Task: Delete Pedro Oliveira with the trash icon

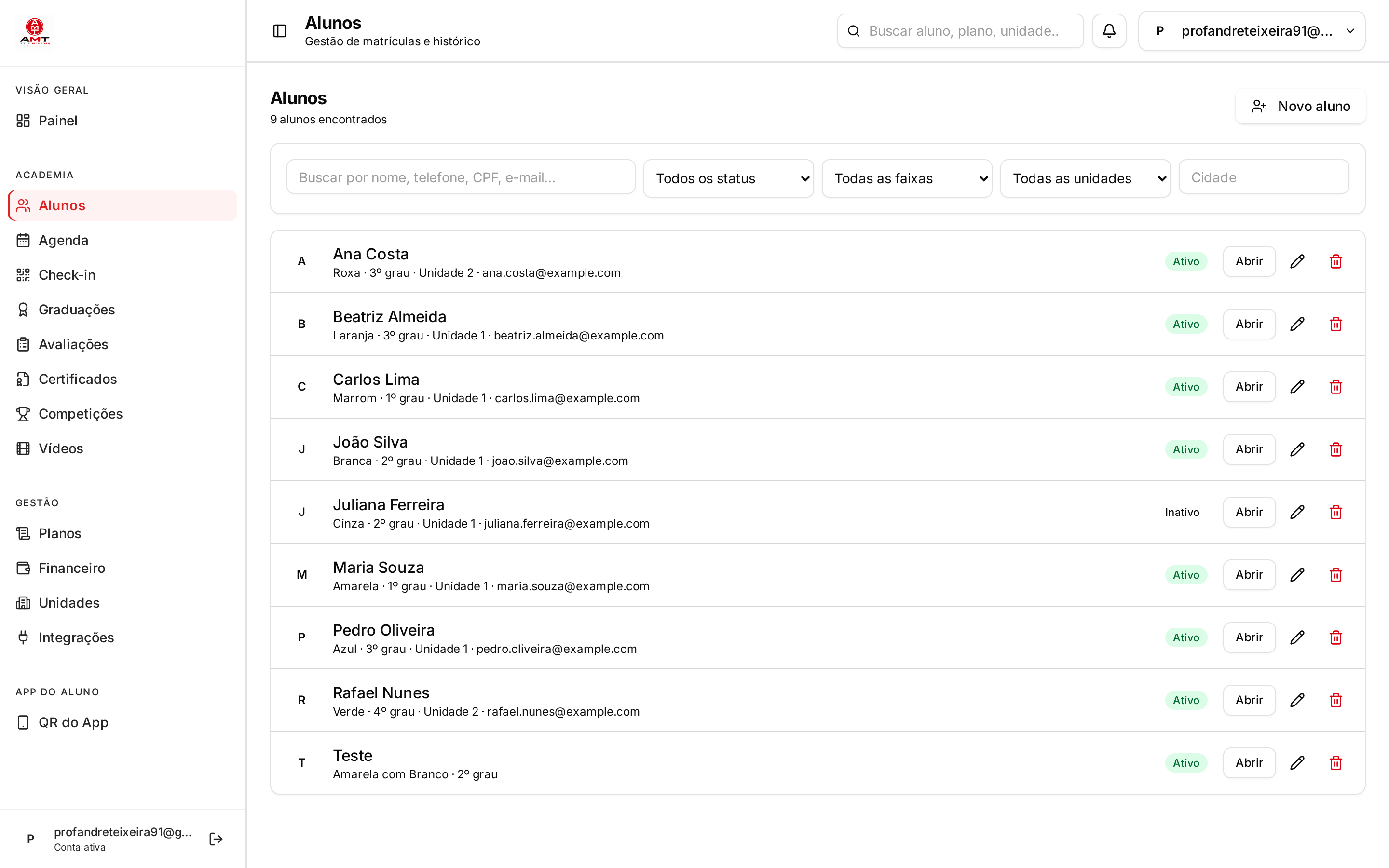Action: coord(1335,637)
